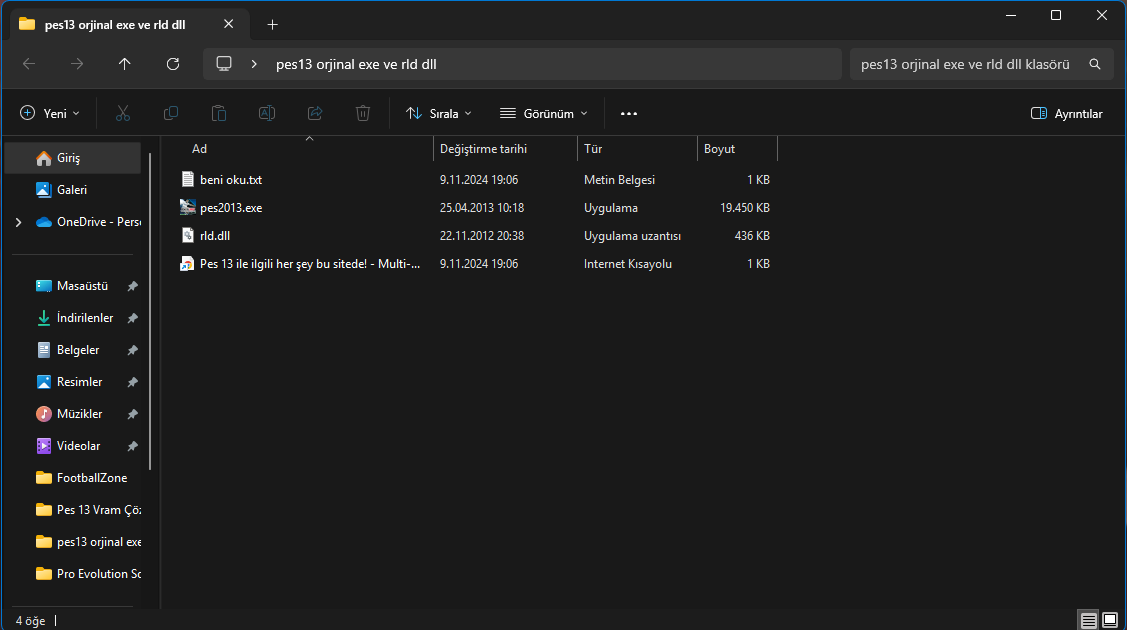This screenshot has width=1127, height=630.
Task: Open Pes 13 Vram Çö folder in sidebar
Action: (x=73, y=510)
